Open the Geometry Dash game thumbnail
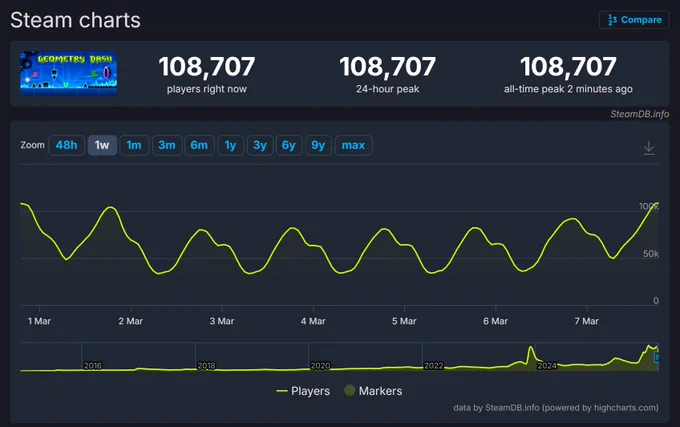680x427 pixels. click(69, 73)
